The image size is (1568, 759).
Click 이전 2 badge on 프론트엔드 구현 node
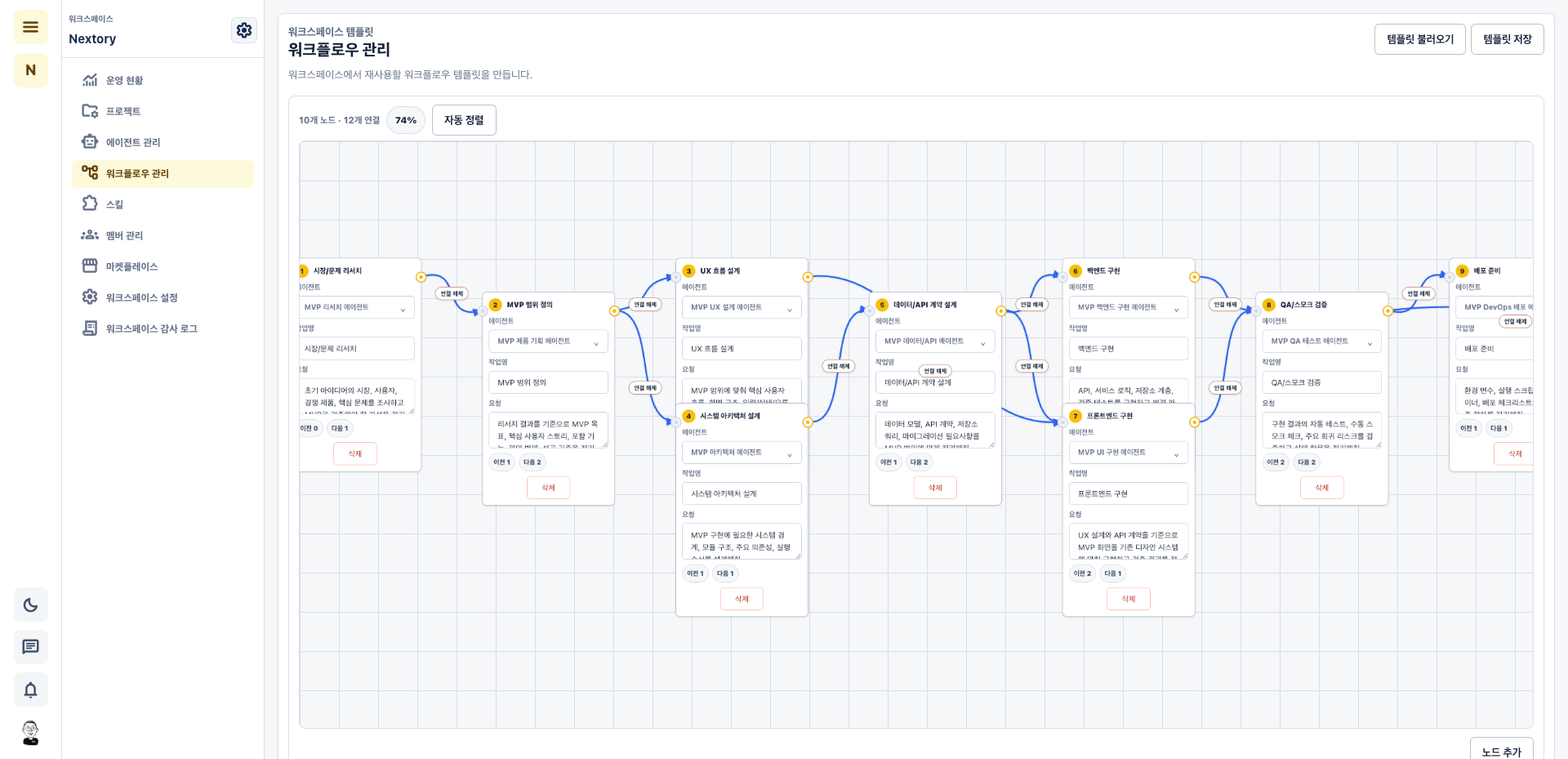[1083, 574]
